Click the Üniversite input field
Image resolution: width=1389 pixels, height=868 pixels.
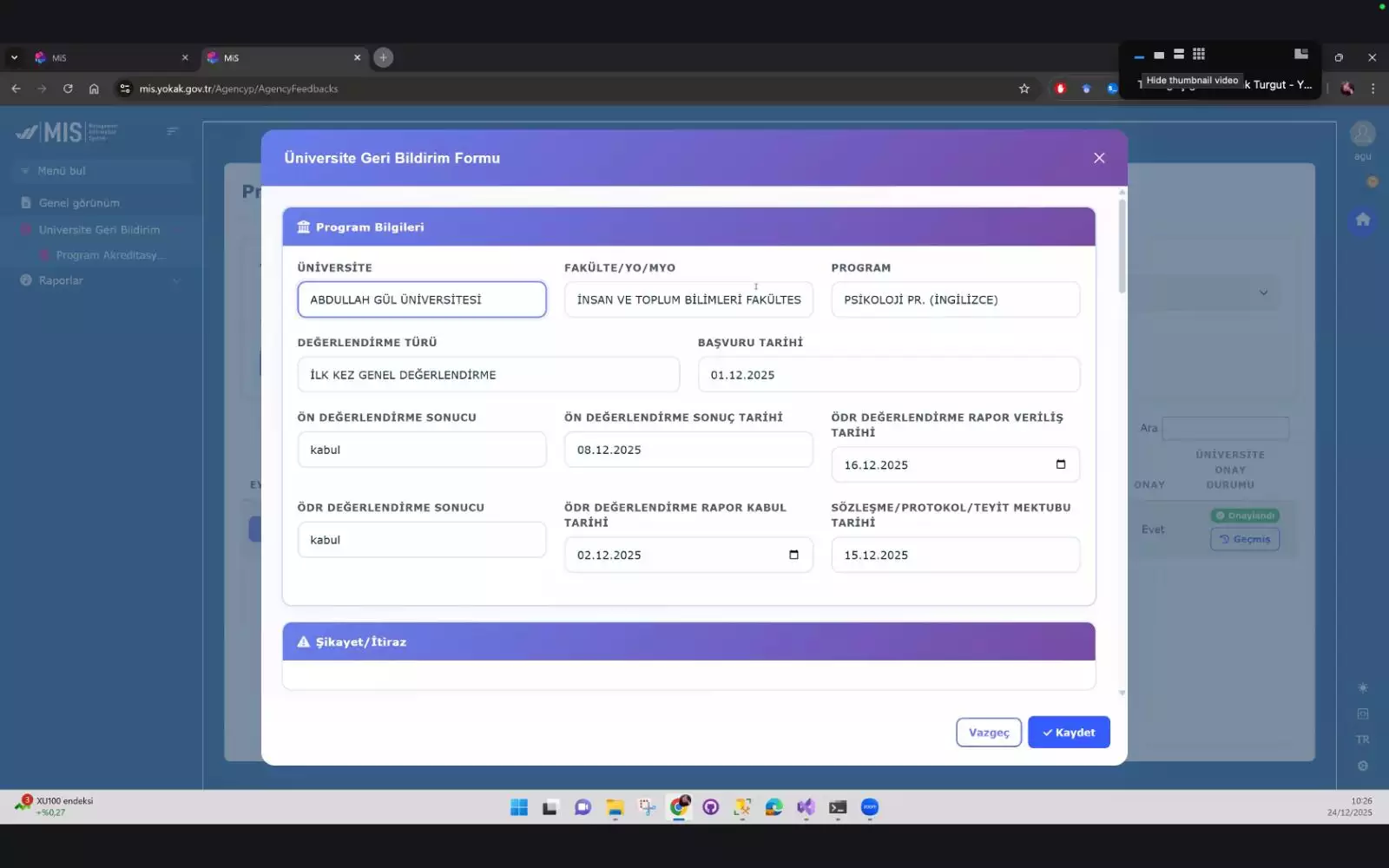pyautogui.click(x=422, y=299)
